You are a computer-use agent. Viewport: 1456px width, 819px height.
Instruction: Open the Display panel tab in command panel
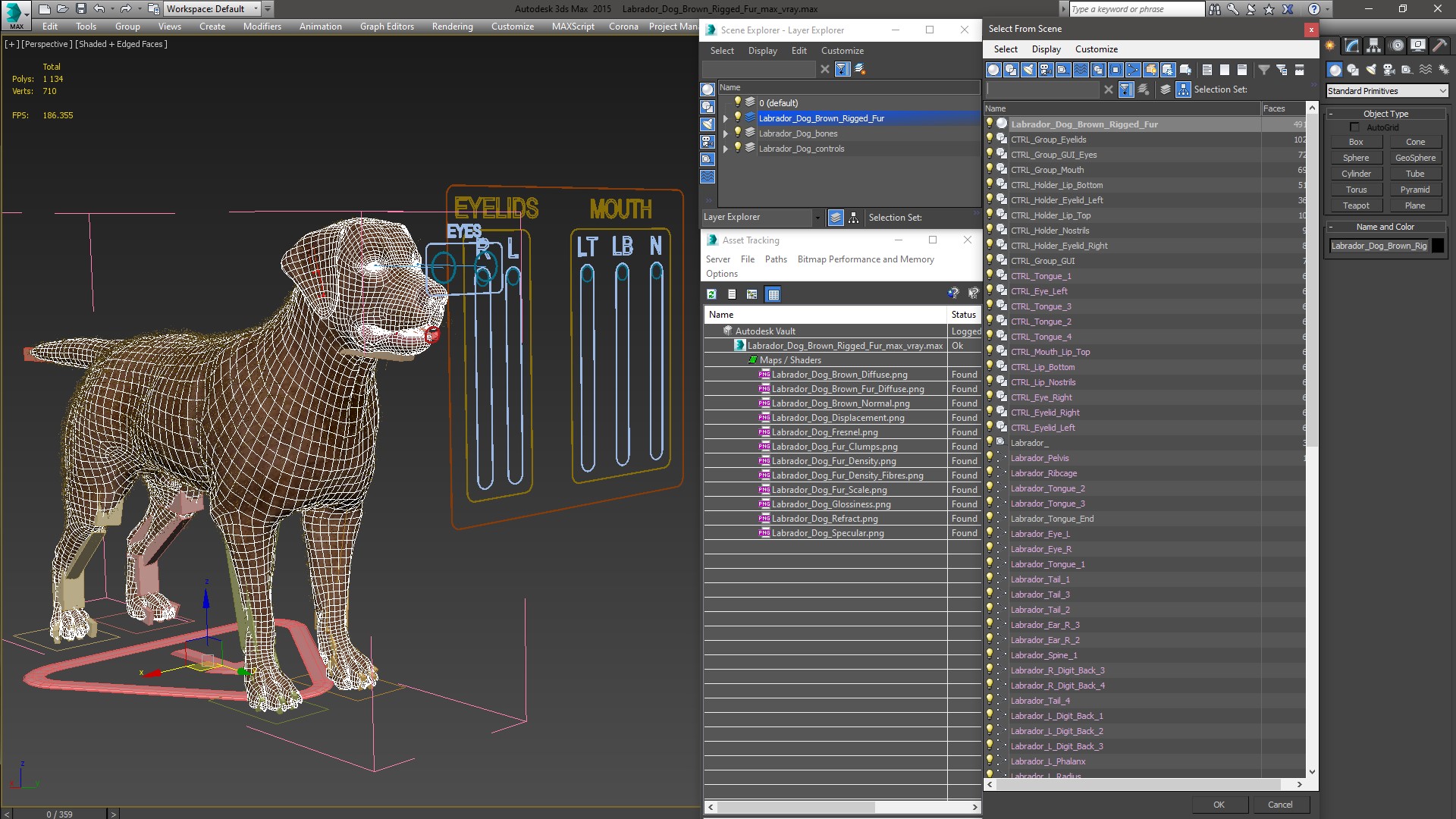1418,46
